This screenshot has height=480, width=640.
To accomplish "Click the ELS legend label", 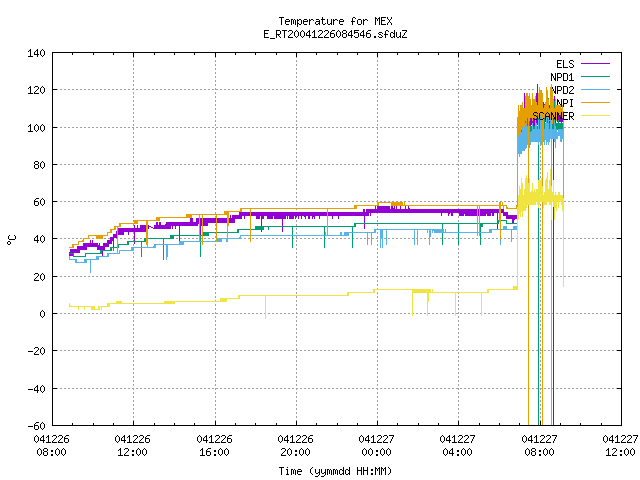I will (x=565, y=64).
